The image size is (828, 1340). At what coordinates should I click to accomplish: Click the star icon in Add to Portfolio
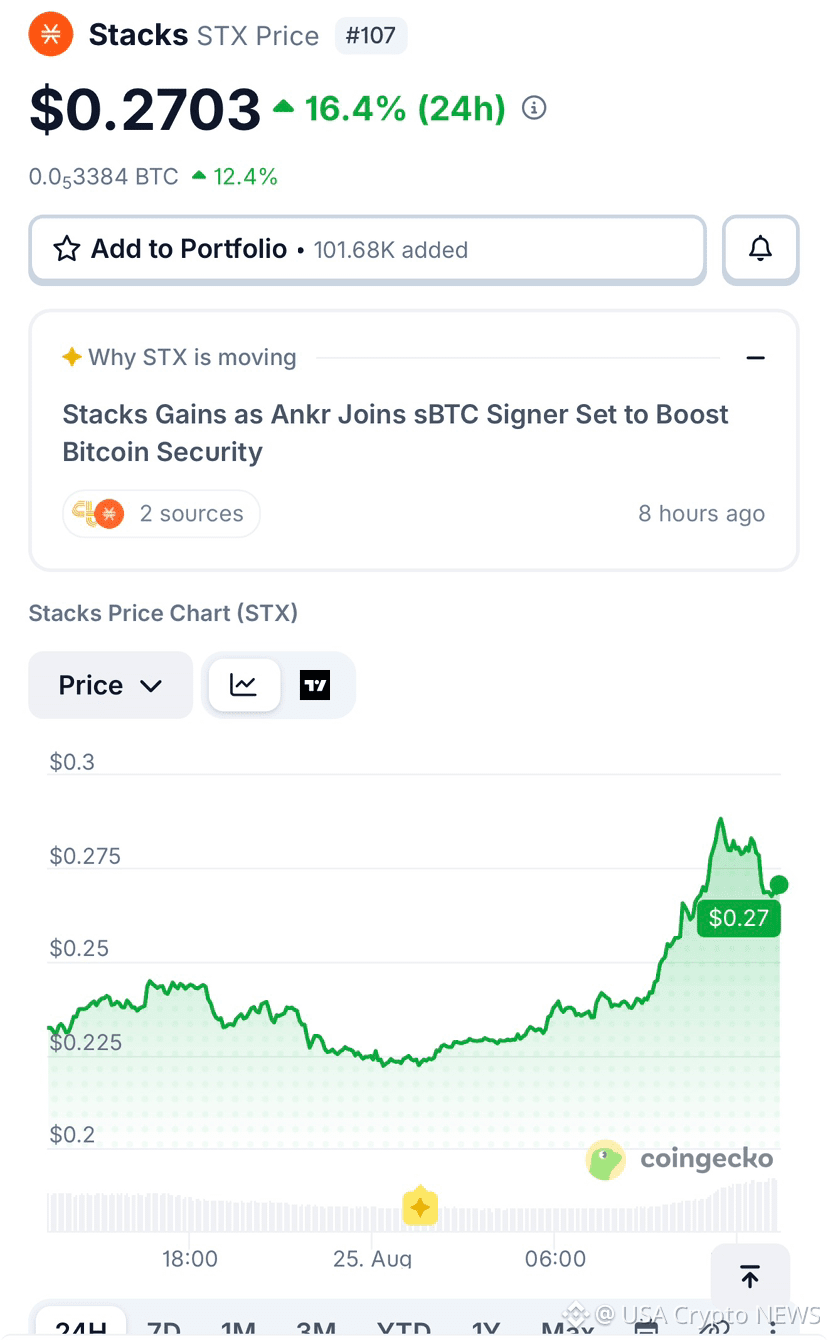coord(67,249)
